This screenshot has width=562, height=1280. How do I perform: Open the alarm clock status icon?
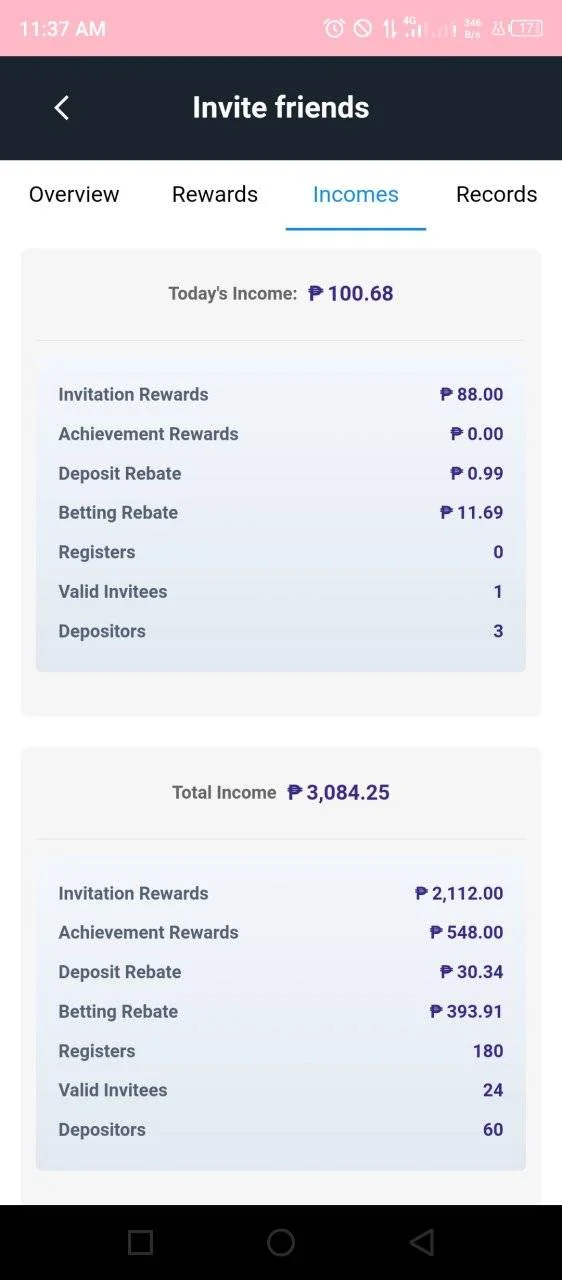pos(334,28)
